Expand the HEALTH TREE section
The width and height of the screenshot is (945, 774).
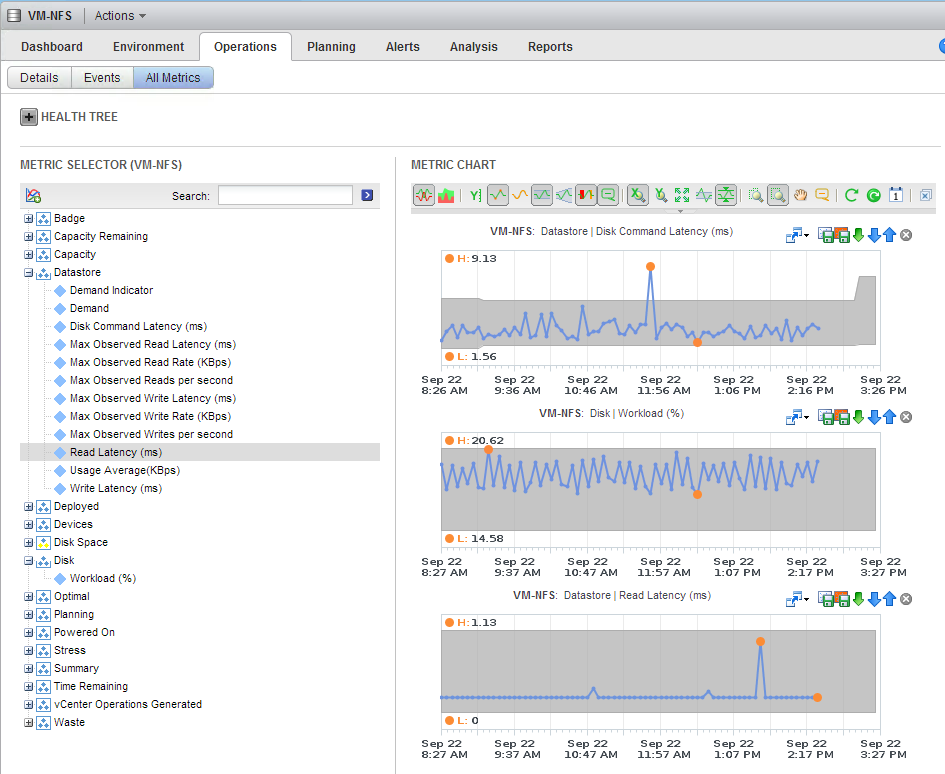pos(29,117)
